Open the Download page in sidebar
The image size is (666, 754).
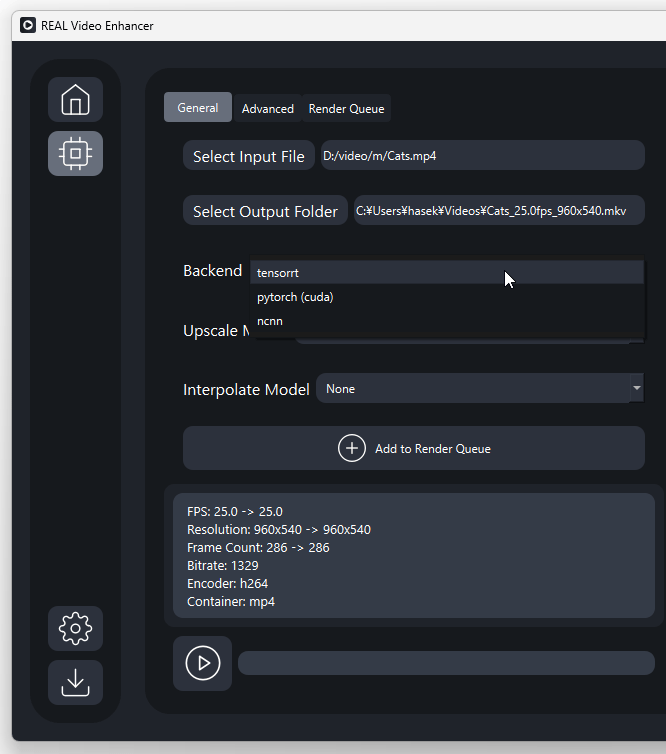tap(75, 682)
